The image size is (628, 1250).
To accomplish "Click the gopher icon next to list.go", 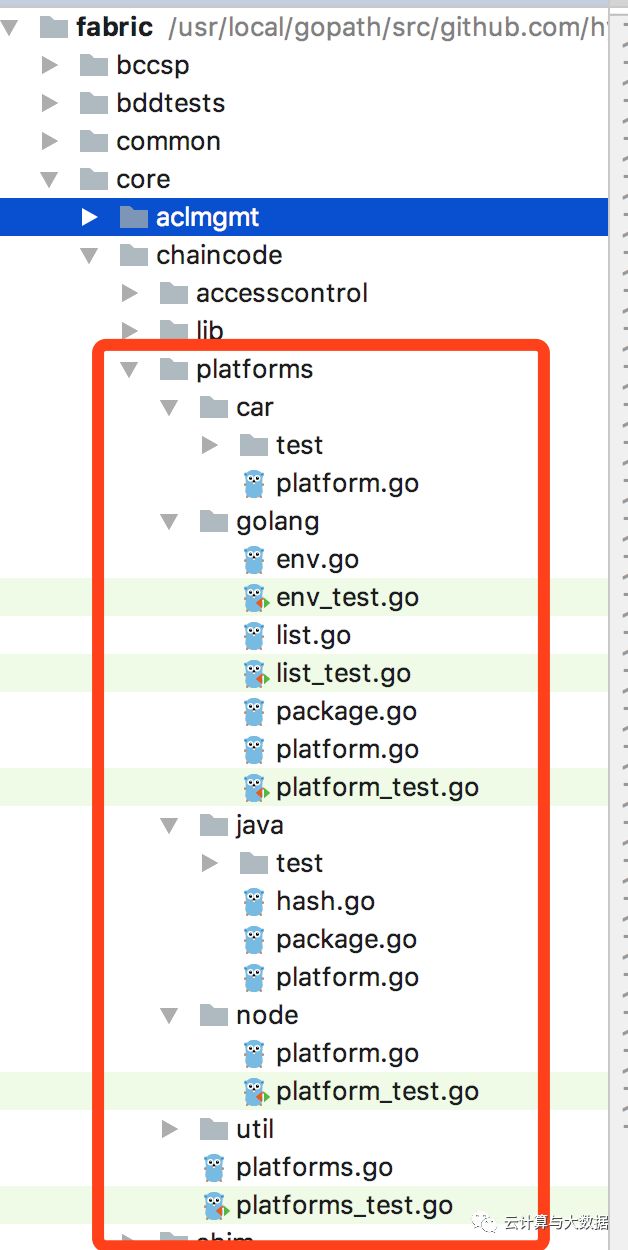I will [253, 635].
